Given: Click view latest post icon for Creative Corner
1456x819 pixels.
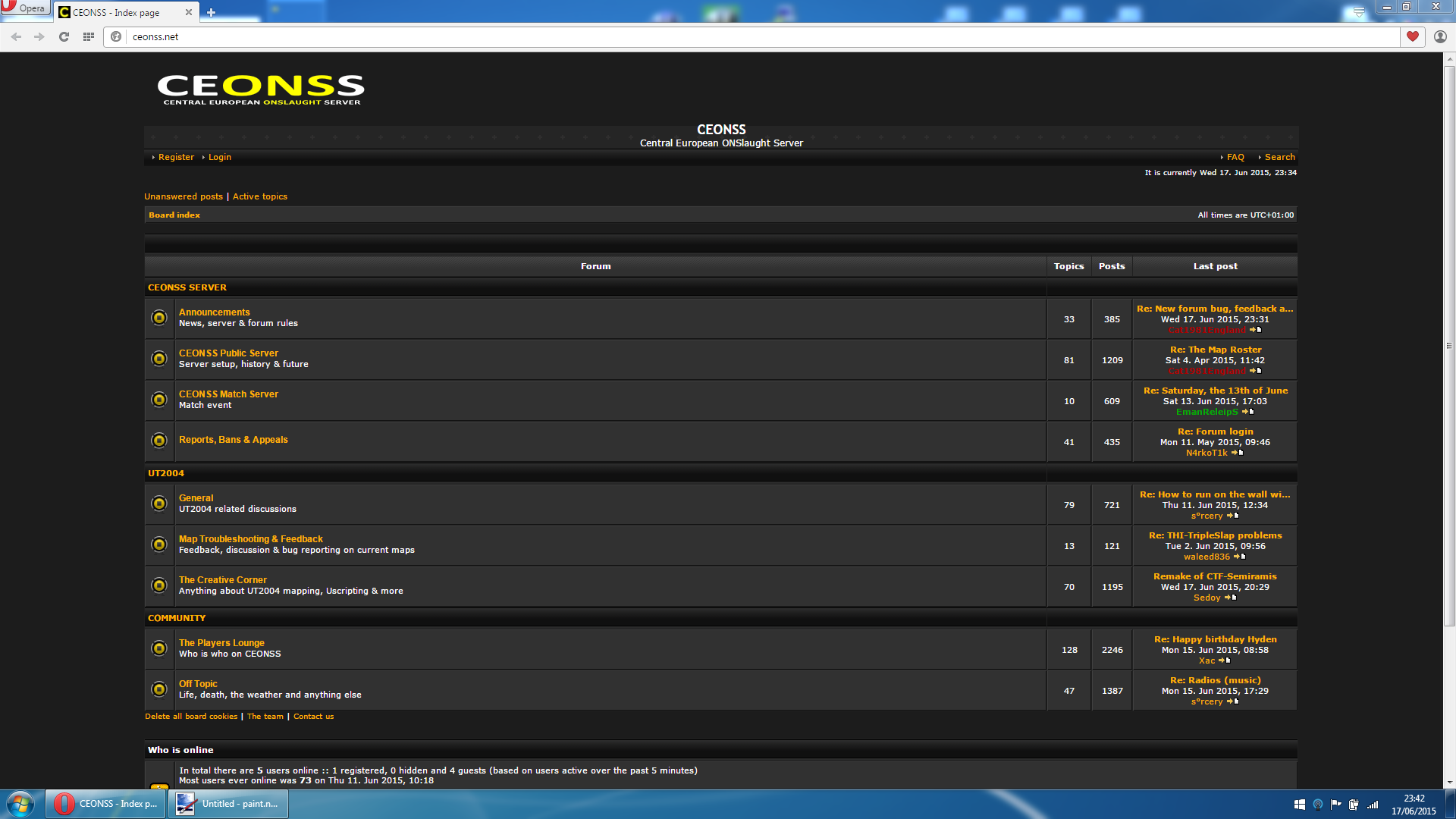Looking at the screenshot, I should click(1231, 598).
